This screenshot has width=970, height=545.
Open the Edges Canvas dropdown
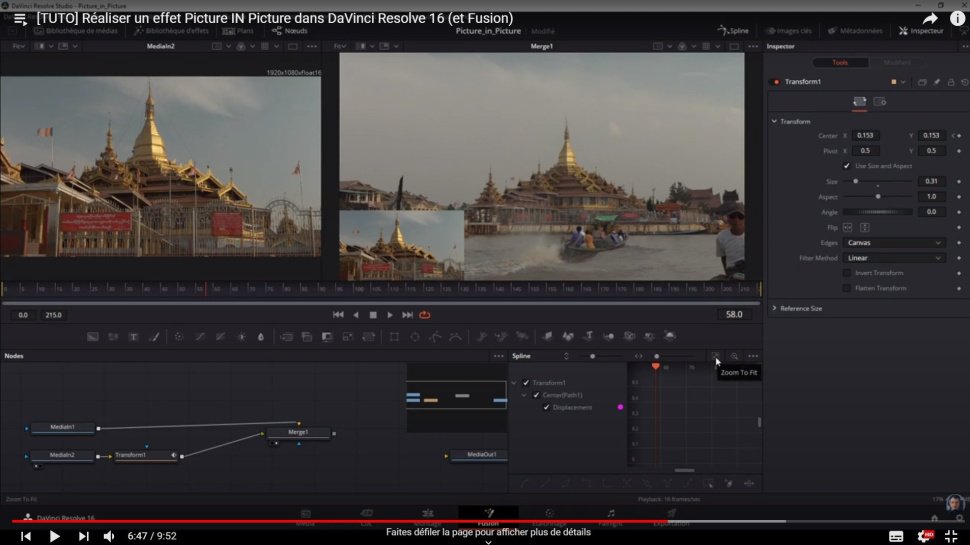point(894,242)
